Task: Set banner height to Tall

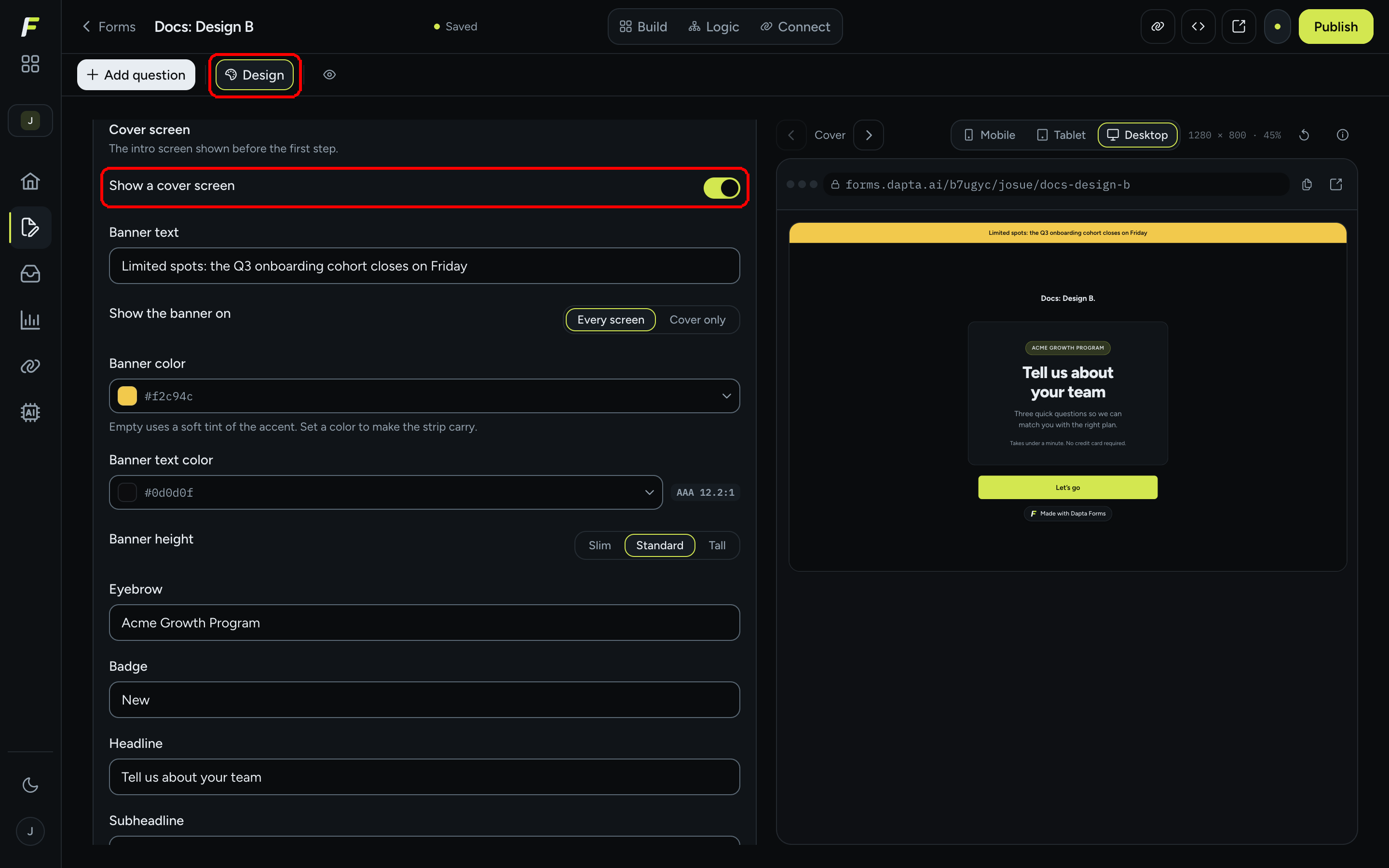Action: (717, 545)
